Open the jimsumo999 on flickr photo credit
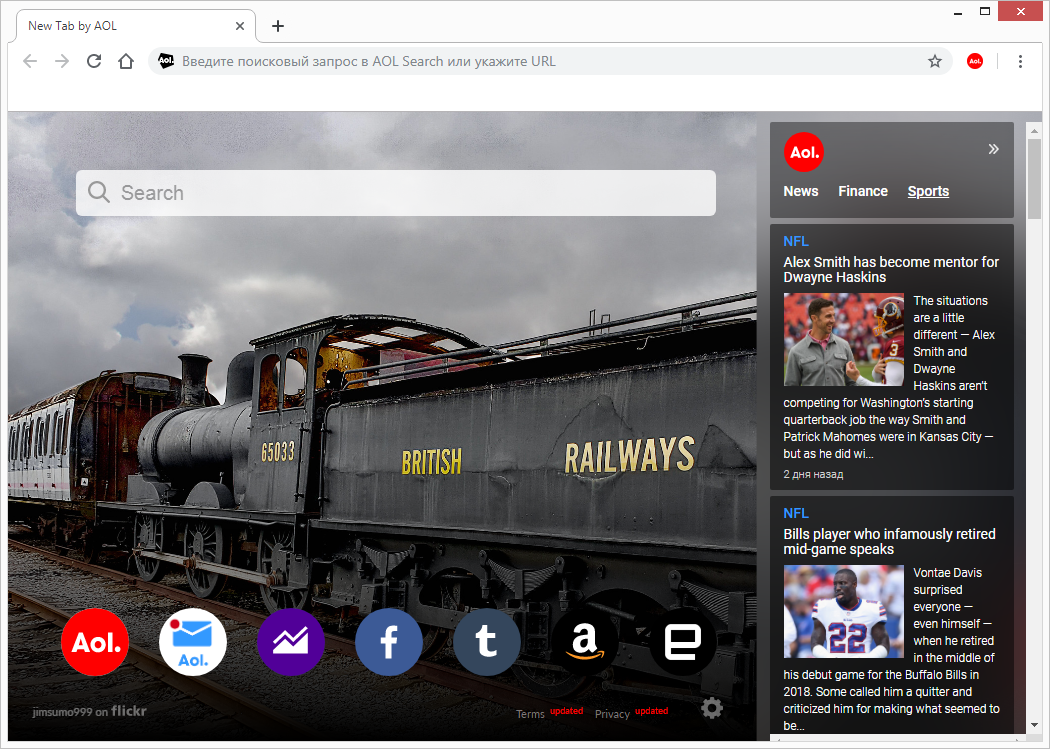Image resolution: width=1050 pixels, height=749 pixels. (x=89, y=712)
